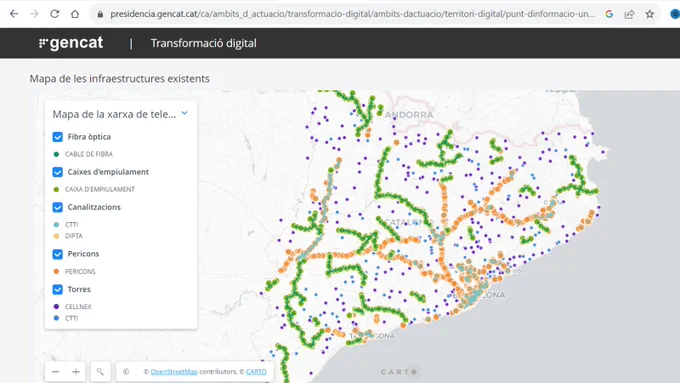Click the Google icon in address bar
Viewport: 680px width, 383px height.
609,14
